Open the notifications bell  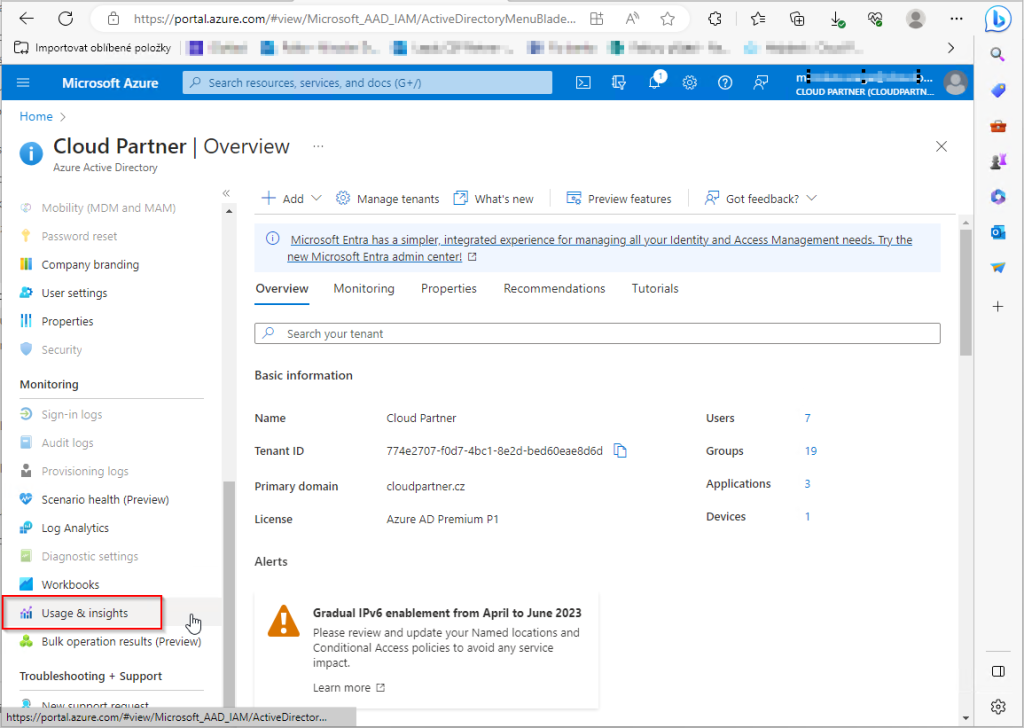point(654,83)
